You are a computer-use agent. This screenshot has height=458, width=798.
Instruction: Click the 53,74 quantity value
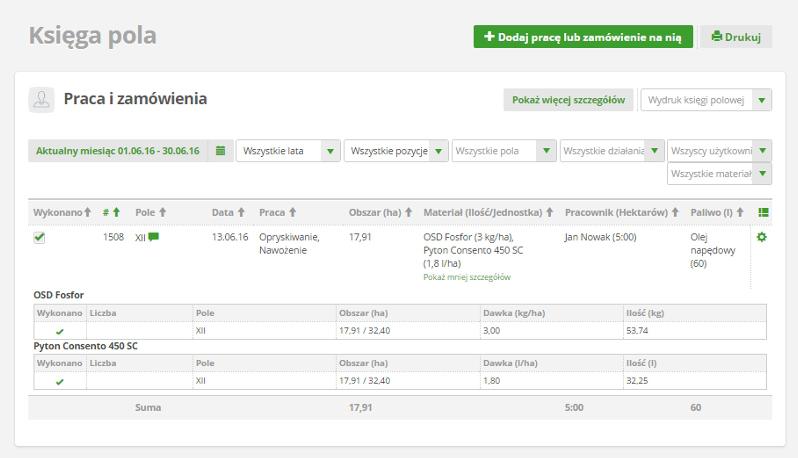coord(637,330)
